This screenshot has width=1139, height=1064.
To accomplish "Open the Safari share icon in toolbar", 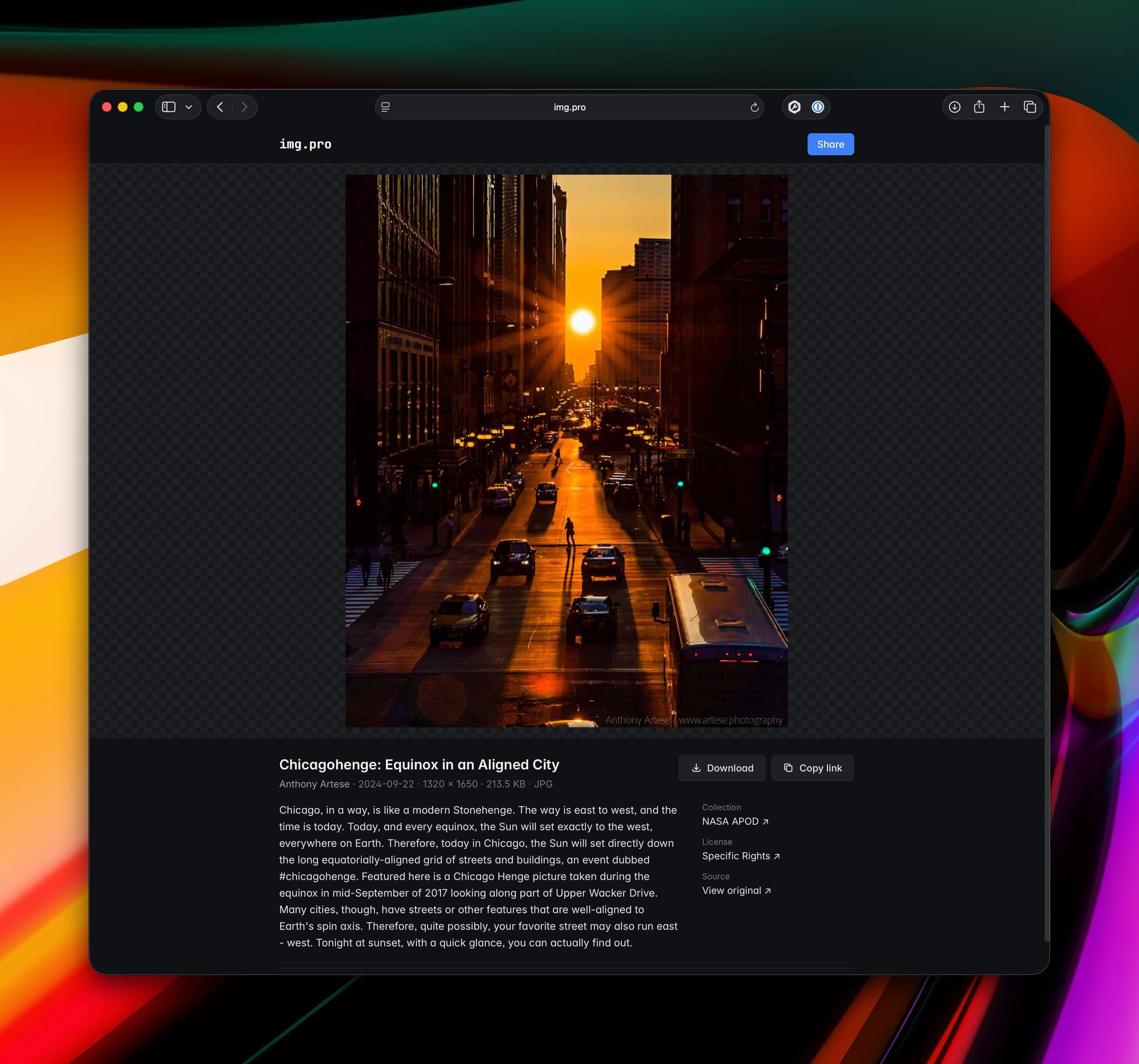I will [979, 107].
